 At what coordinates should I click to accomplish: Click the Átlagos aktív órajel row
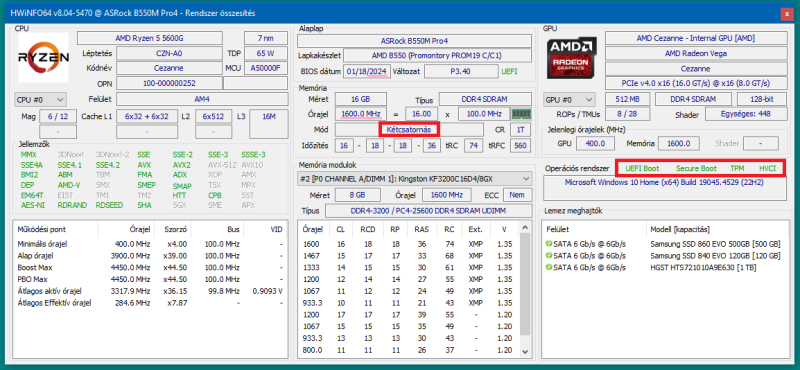coord(150,291)
